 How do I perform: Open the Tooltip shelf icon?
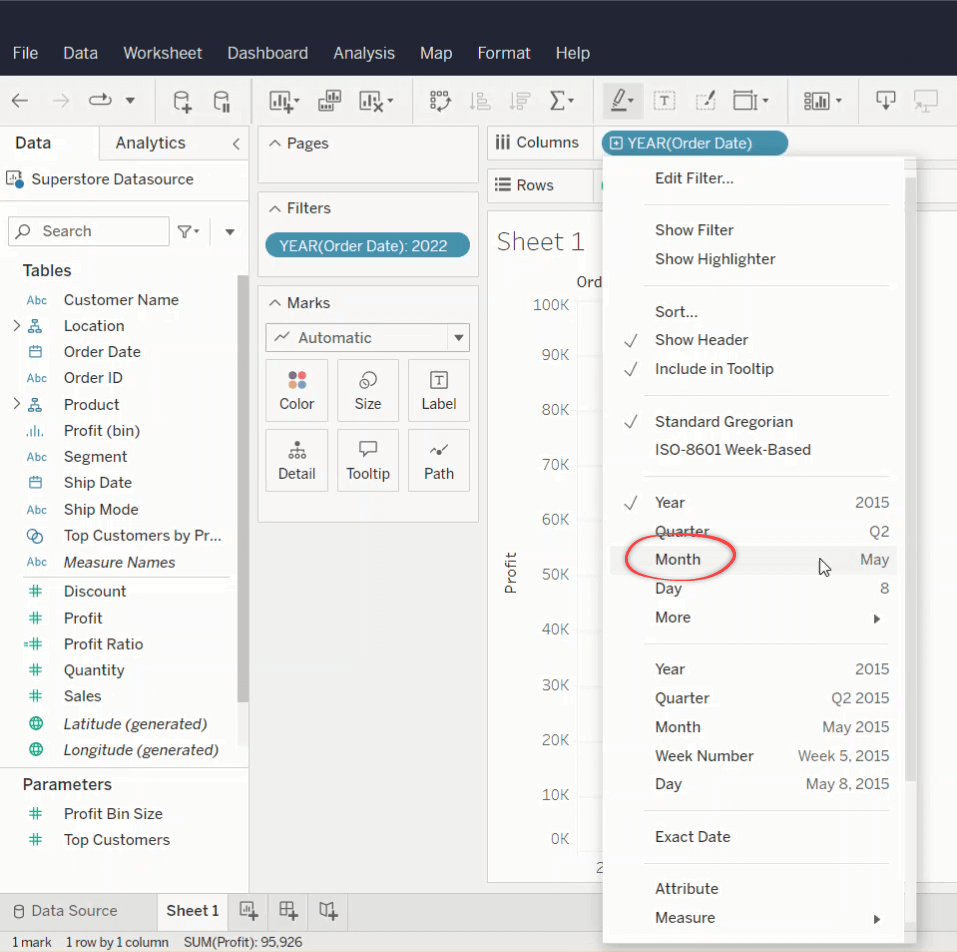tap(367, 460)
